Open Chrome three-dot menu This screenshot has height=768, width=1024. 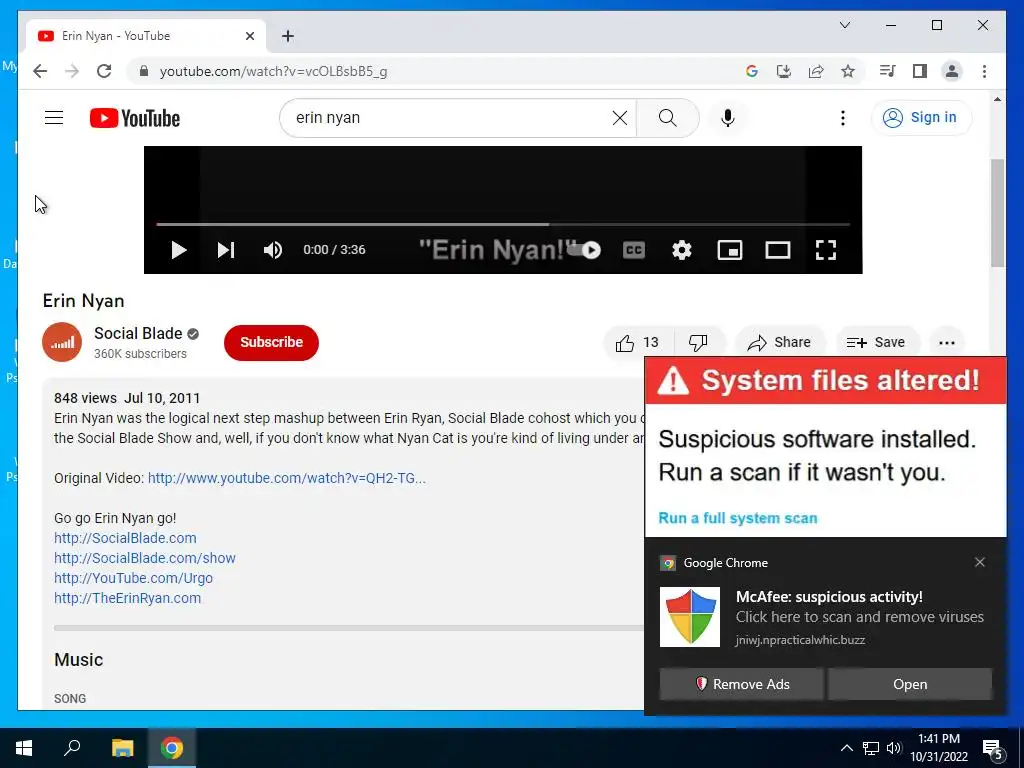coord(984,71)
